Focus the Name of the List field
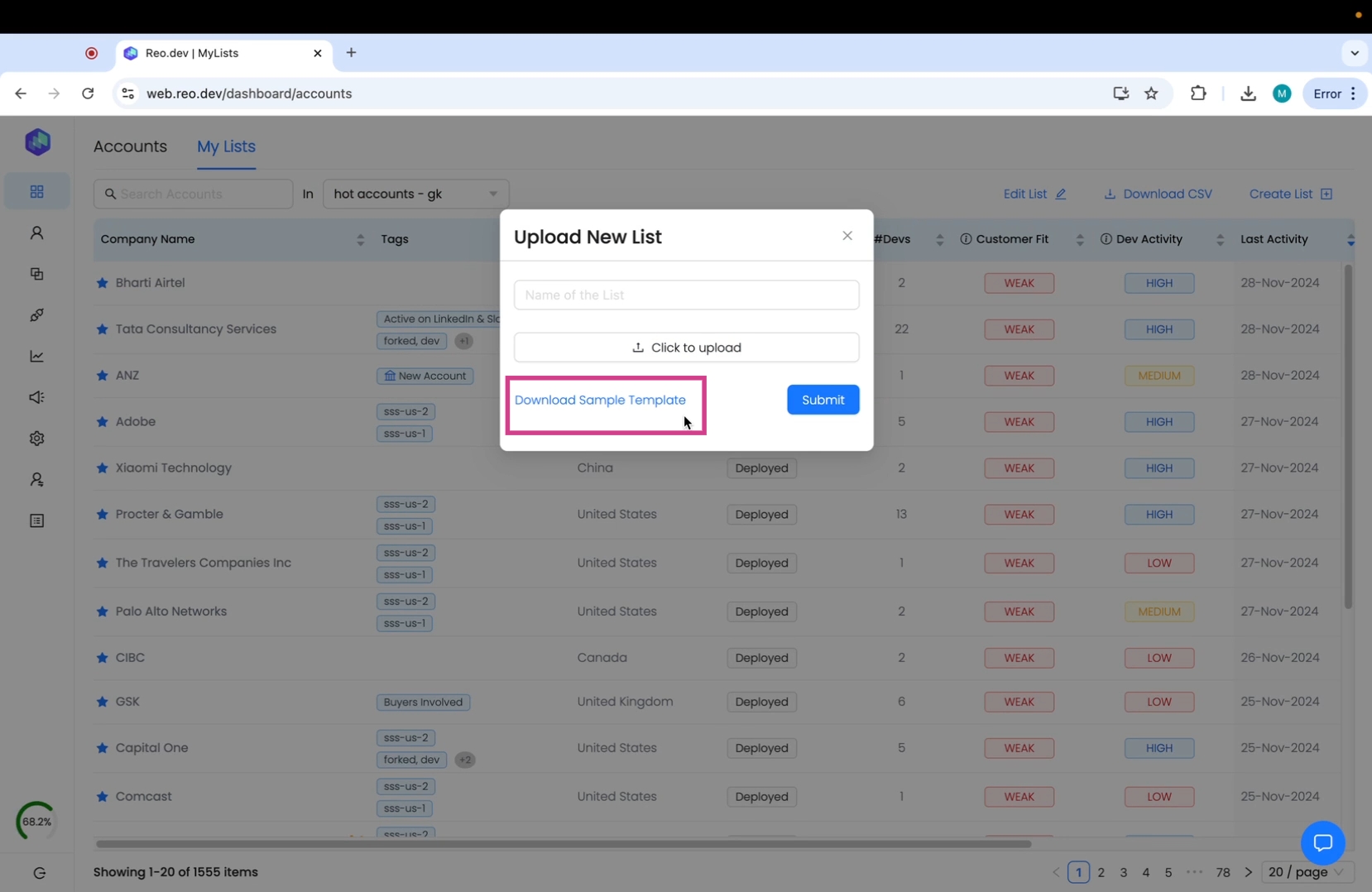This screenshot has height=892, width=1372. [x=686, y=295]
